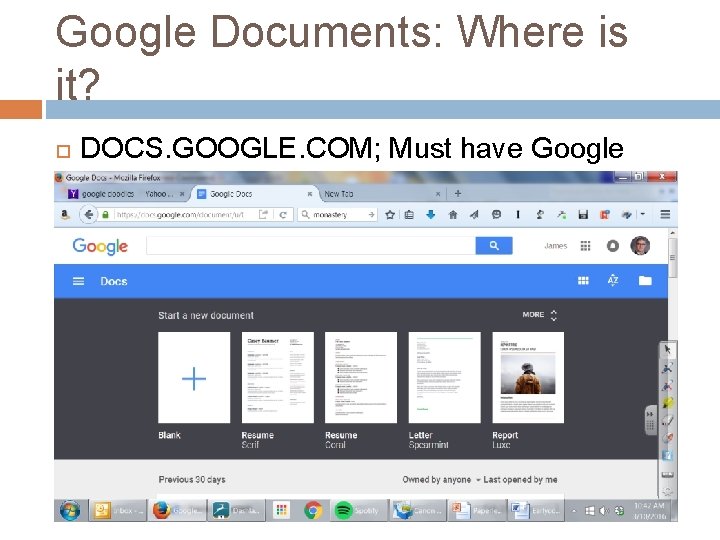The height and width of the screenshot is (540, 720).
Task: Bookmark this page with star icon
Action: tap(390, 214)
